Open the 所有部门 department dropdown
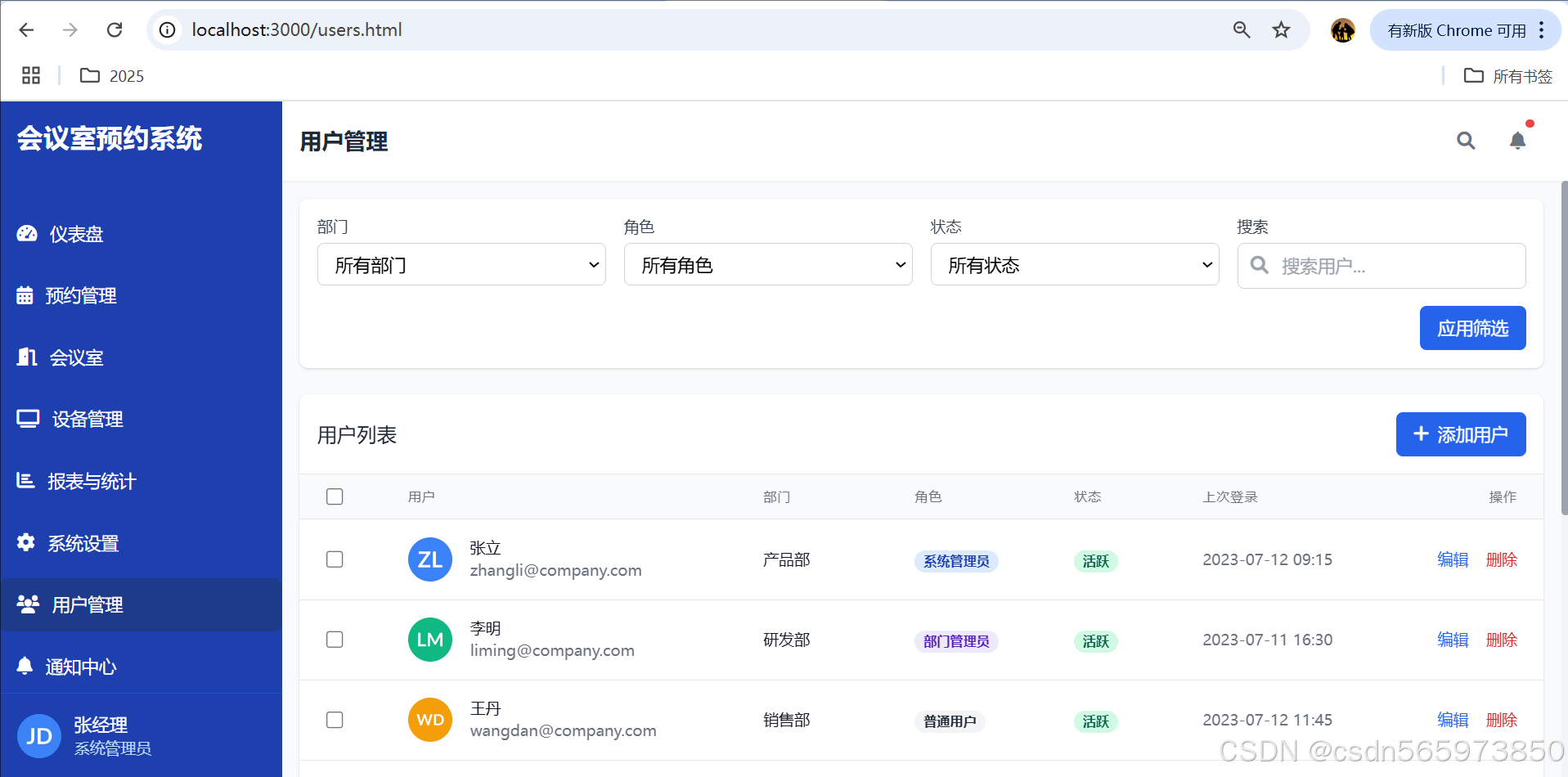The width and height of the screenshot is (1568, 777). [461, 264]
